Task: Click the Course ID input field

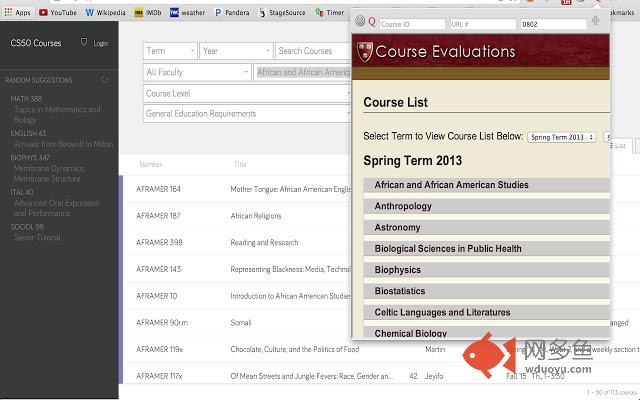Action: pyautogui.click(x=410, y=22)
